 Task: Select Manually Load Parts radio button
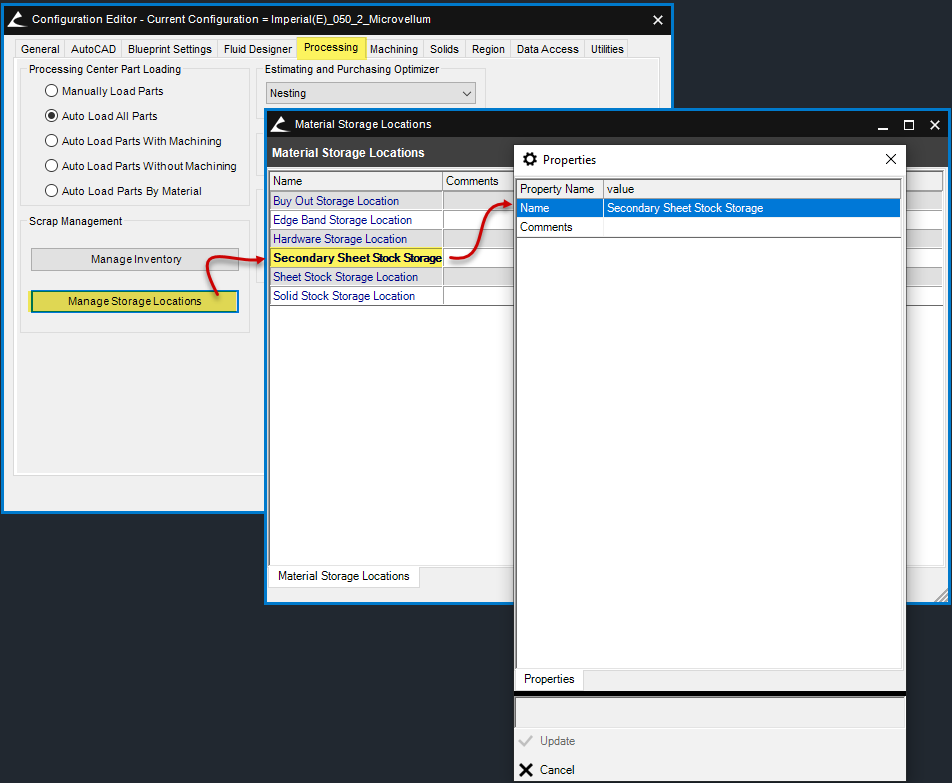tap(52, 91)
